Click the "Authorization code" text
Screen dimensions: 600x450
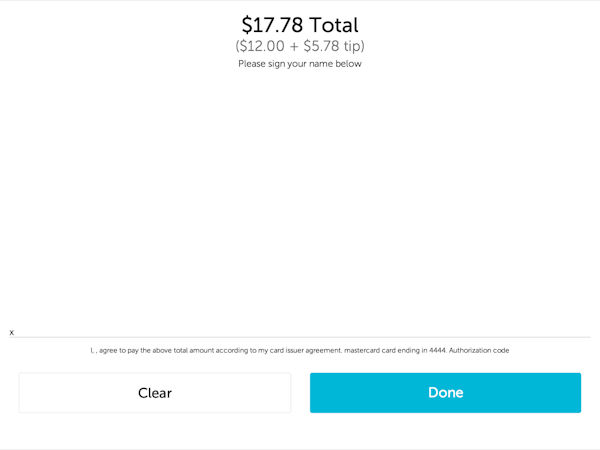pos(479,351)
